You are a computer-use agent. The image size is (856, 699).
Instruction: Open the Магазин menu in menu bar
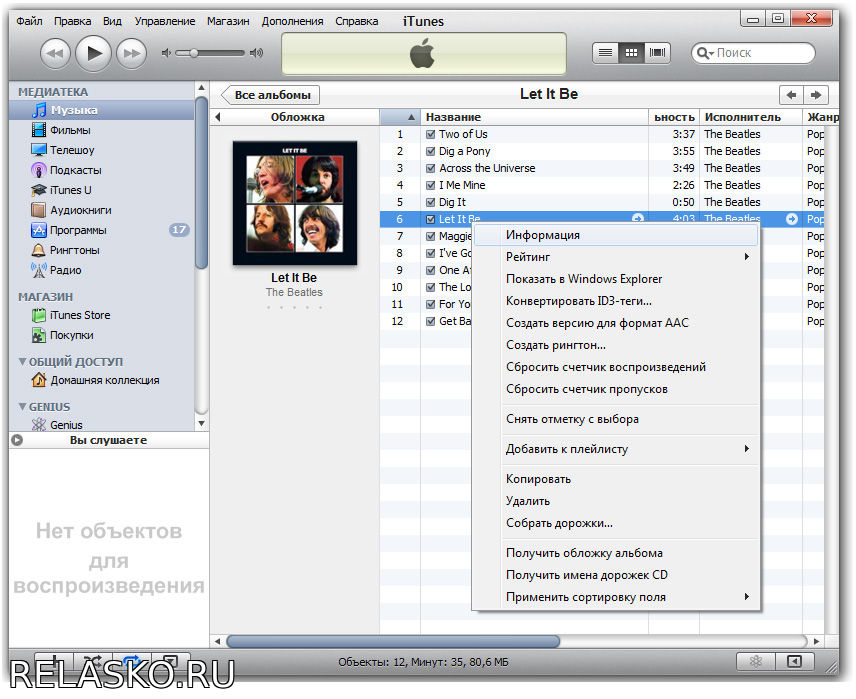228,21
